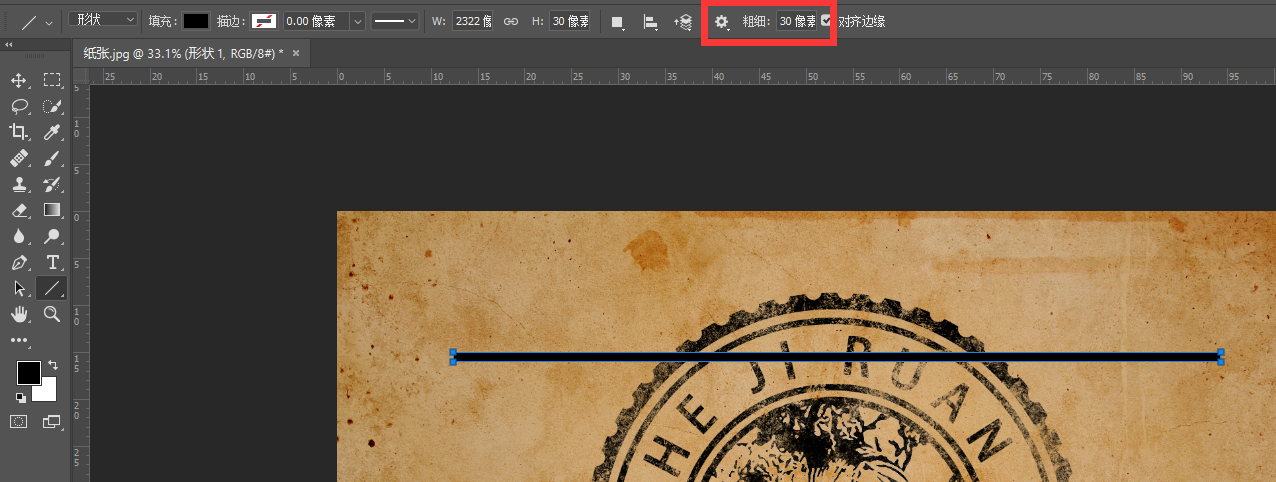Change screen mode at toolbox bottom
This screenshot has height=482, width=1276.
52,422
